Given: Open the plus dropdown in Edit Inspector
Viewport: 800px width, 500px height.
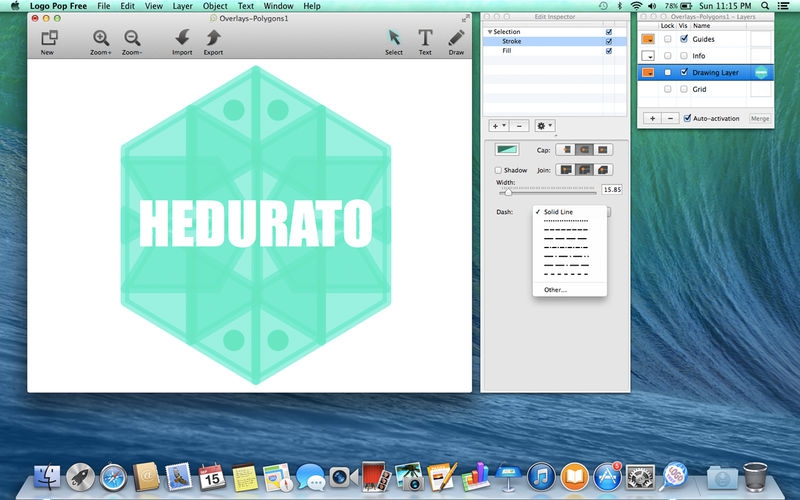Looking at the screenshot, I should (x=498, y=126).
